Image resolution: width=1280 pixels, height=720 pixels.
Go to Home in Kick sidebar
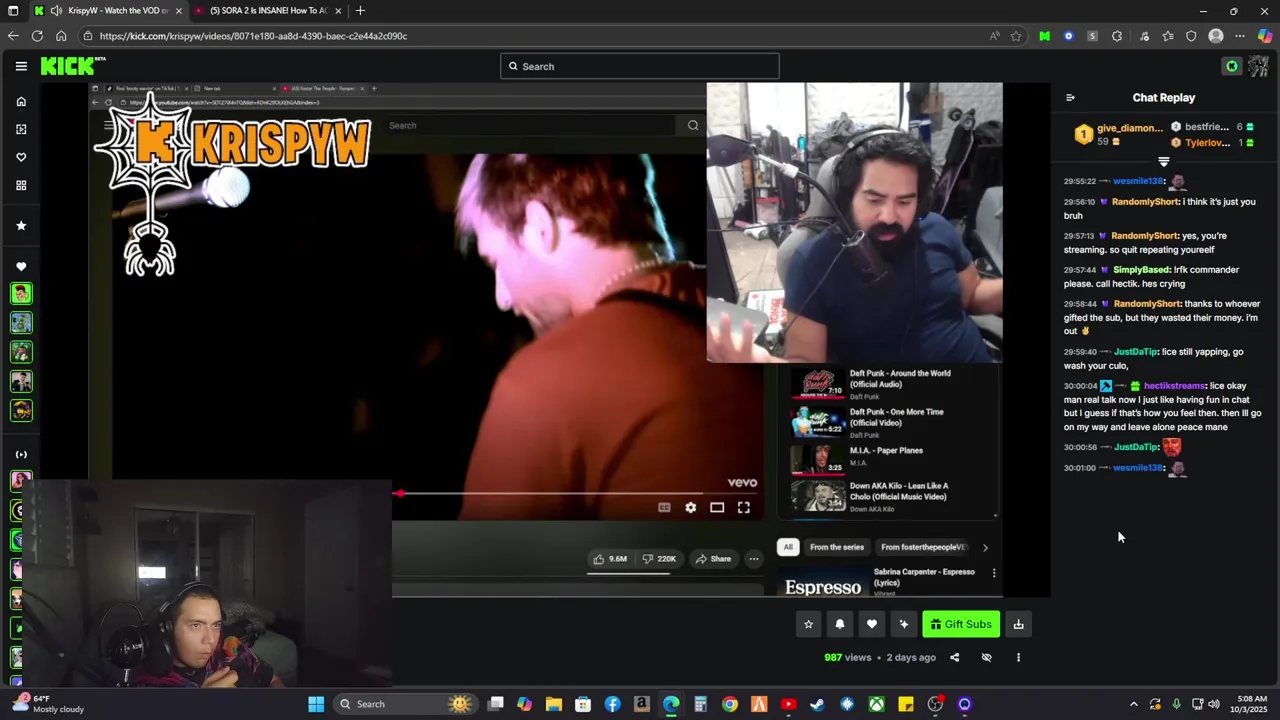pos(21,101)
